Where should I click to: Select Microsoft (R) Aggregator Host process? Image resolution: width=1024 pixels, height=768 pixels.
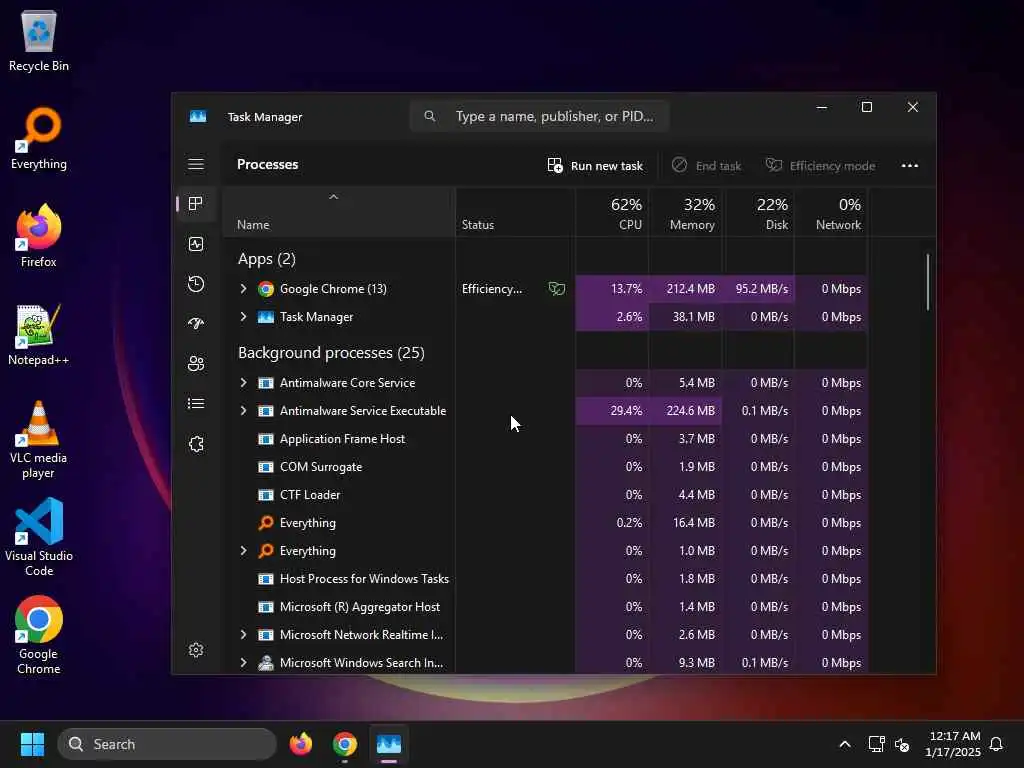pos(545,607)
